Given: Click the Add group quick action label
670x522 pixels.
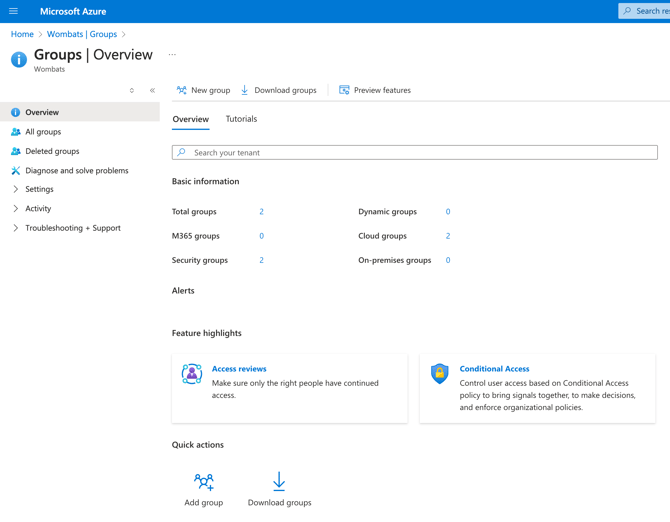Looking at the screenshot, I should [204, 503].
